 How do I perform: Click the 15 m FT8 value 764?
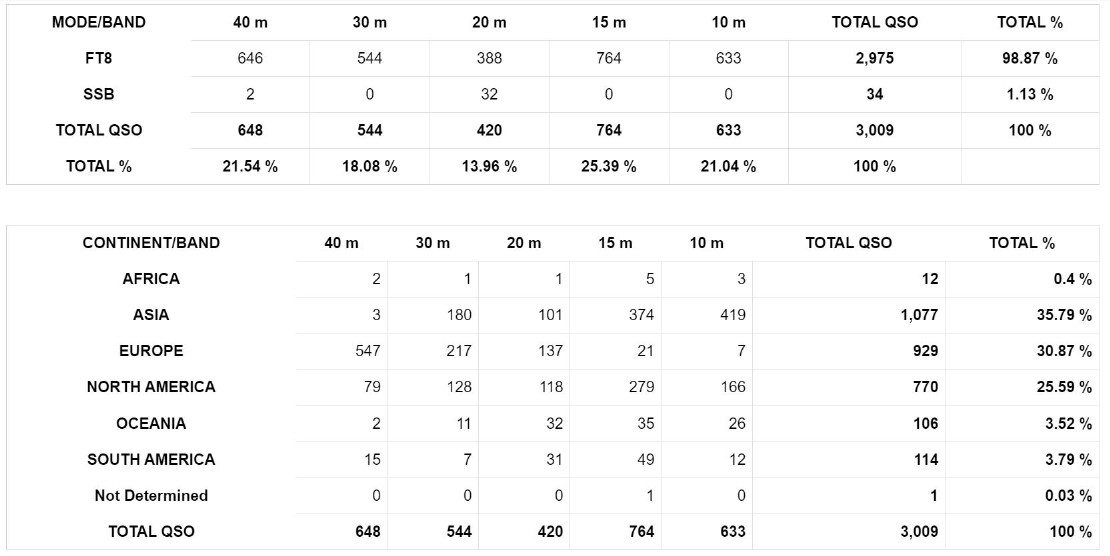pyautogui.click(x=609, y=58)
